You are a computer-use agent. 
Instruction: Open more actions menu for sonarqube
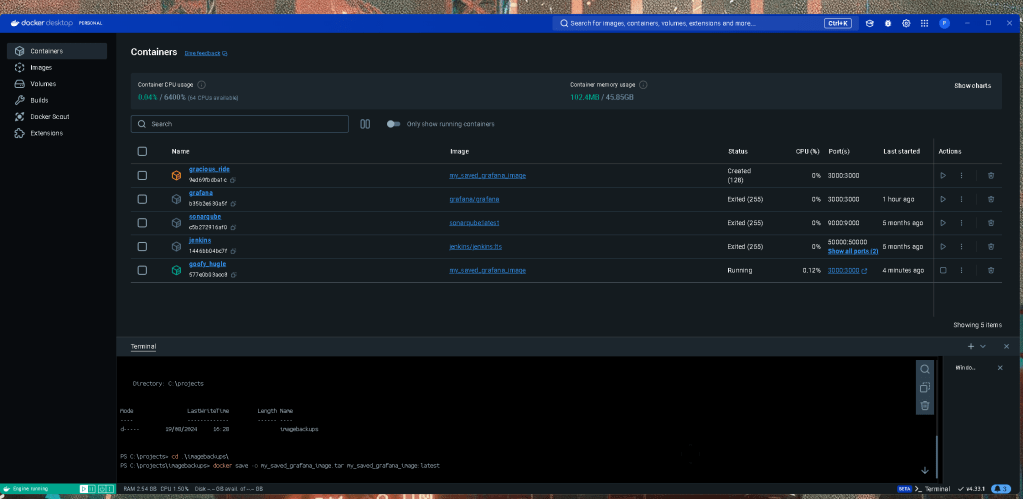961,222
